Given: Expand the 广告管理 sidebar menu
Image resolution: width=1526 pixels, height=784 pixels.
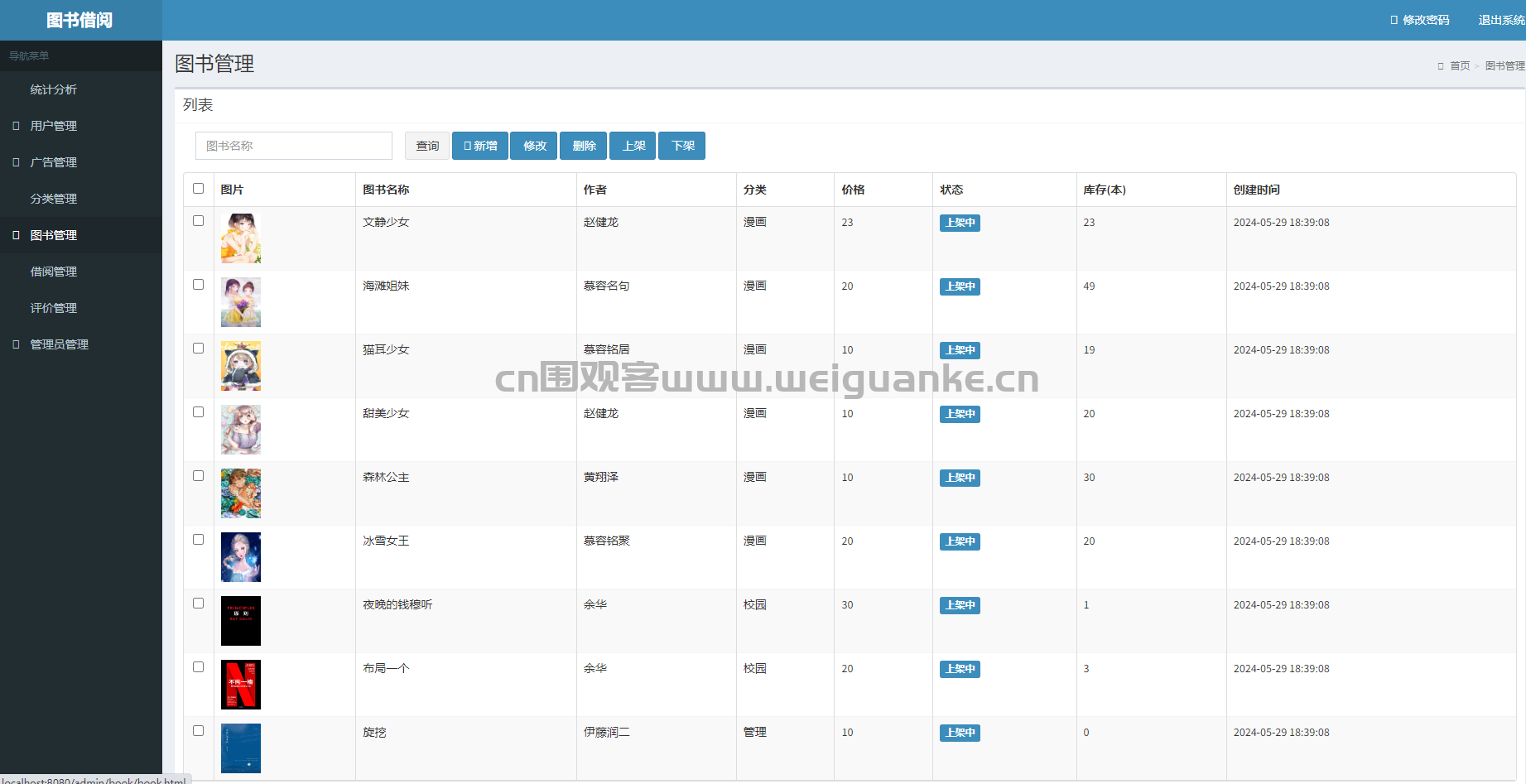Looking at the screenshot, I should pyautogui.click(x=54, y=162).
